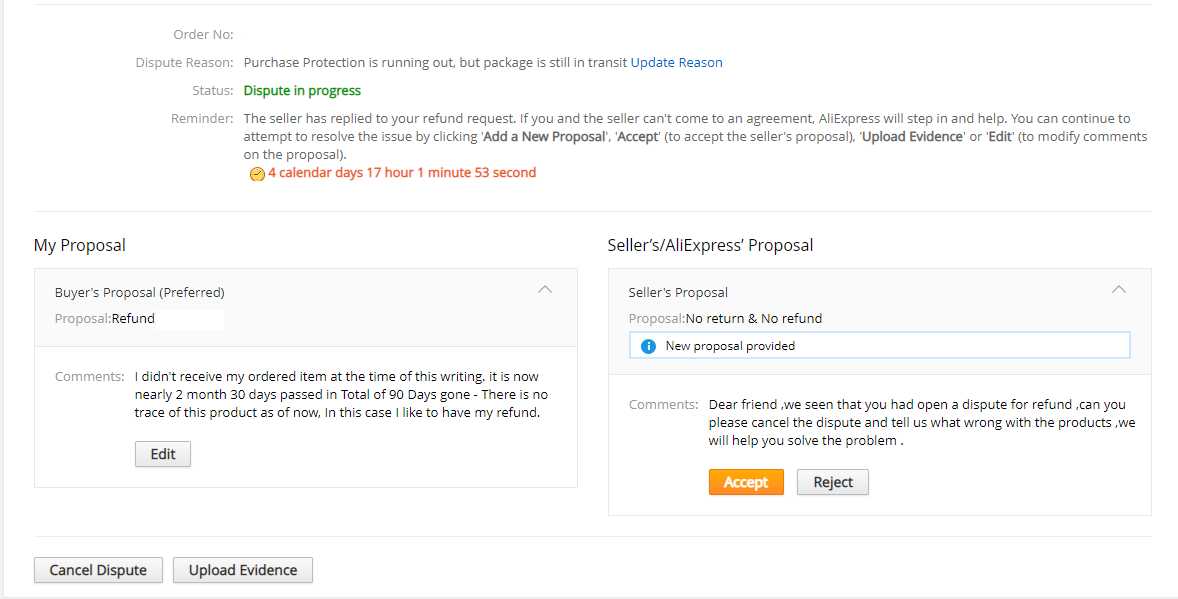Select the Seller's Proposal header text
Viewport: 1178px width, 599px height.
point(678,292)
